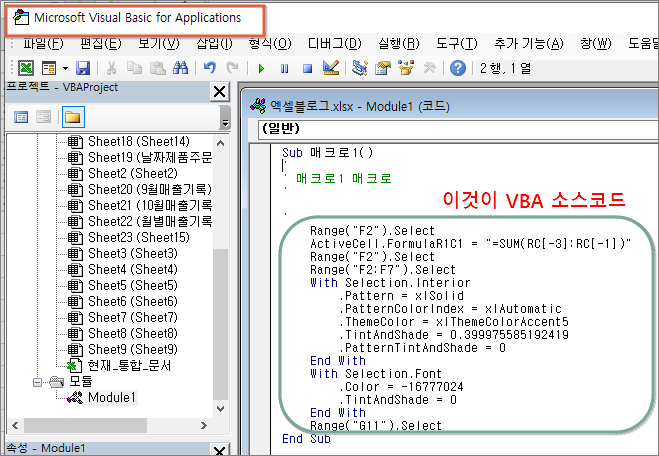Open the 추가 기능(A) menu
This screenshot has height=456, width=659.
pyautogui.click(x=529, y=43)
